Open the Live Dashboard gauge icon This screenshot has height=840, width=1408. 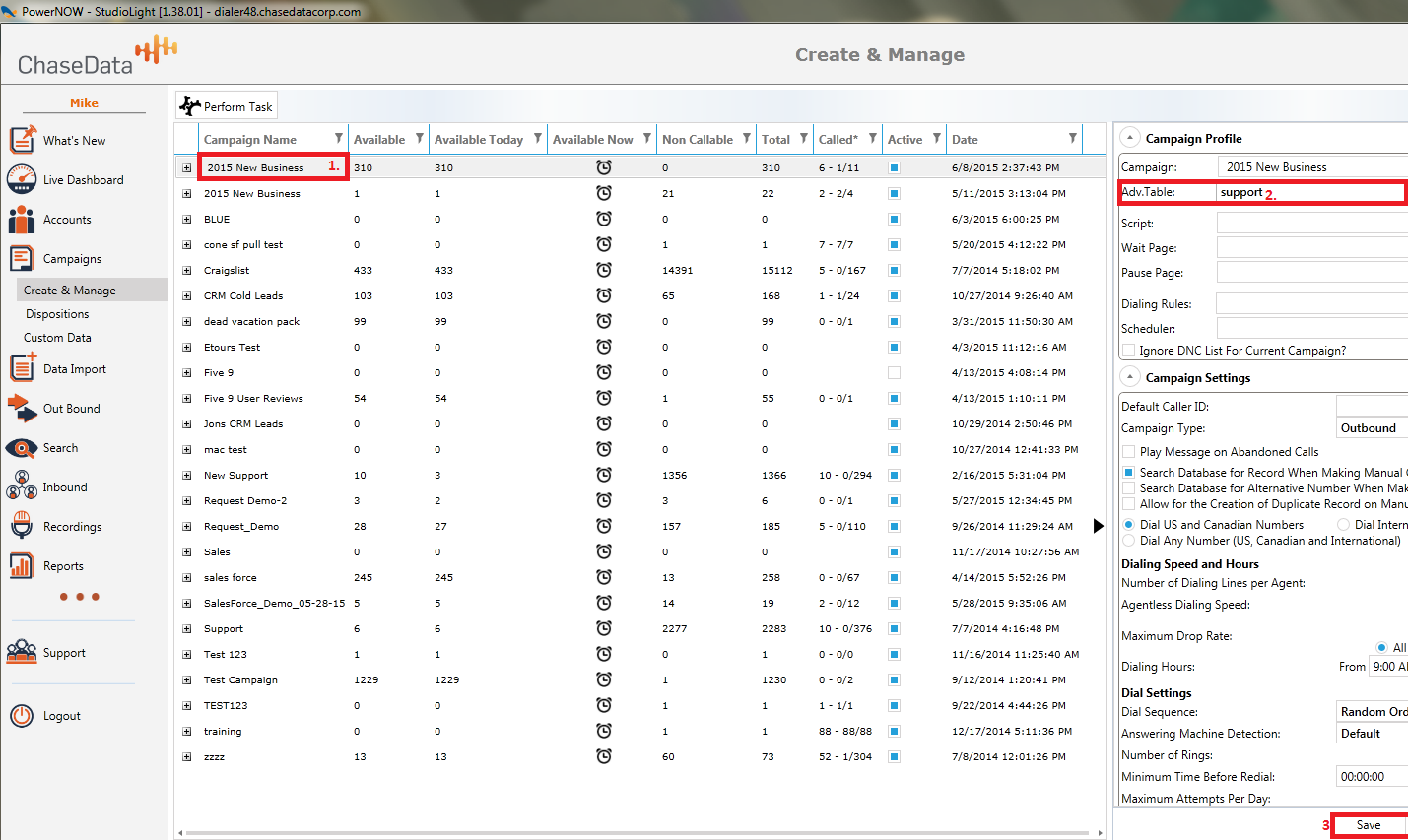pos(22,179)
